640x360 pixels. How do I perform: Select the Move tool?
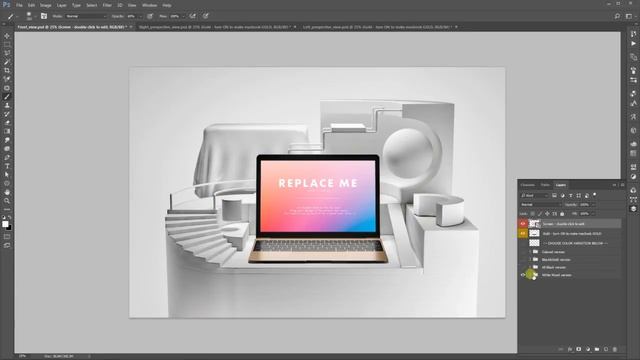point(7,36)
